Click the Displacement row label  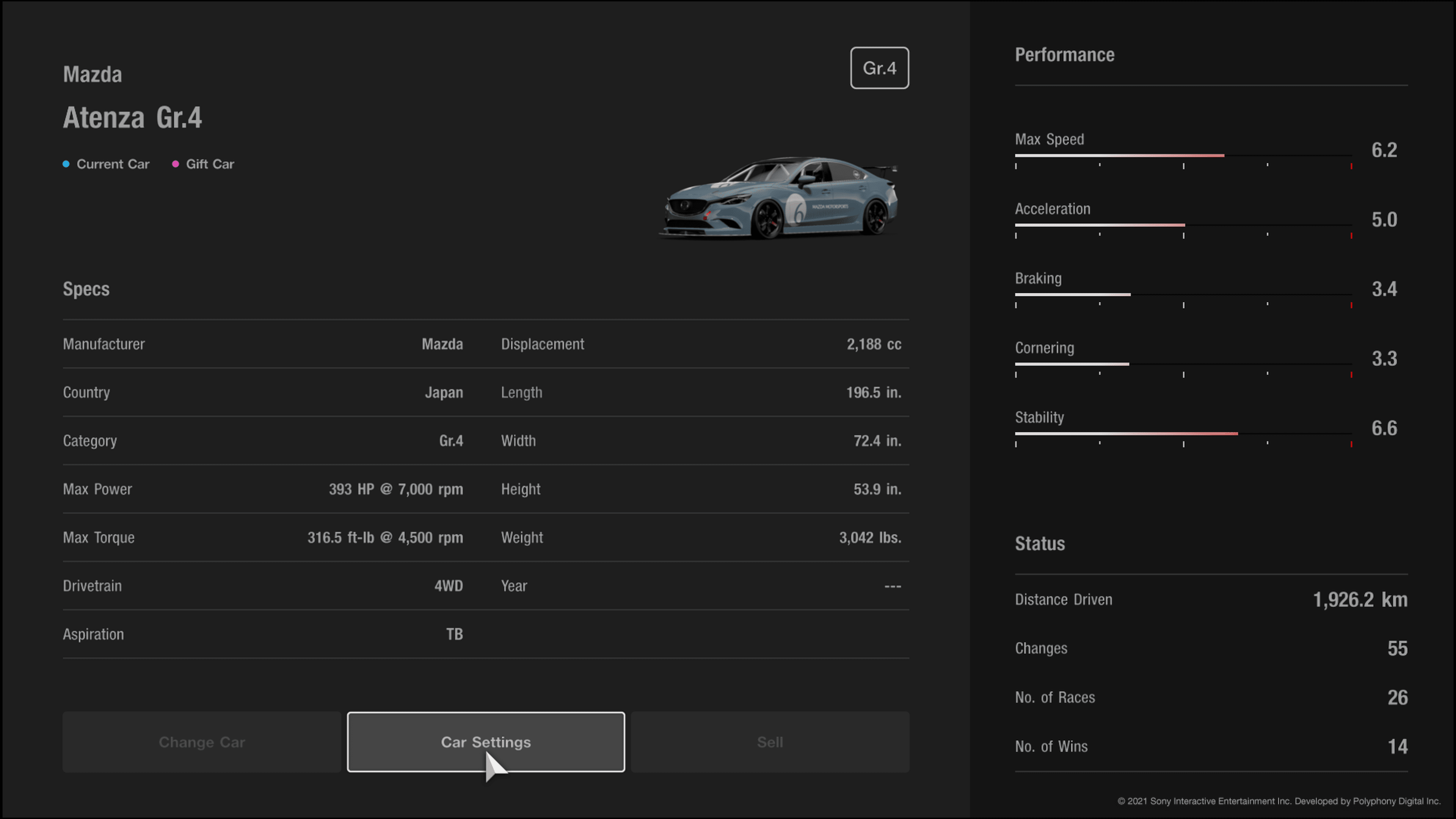542,344
